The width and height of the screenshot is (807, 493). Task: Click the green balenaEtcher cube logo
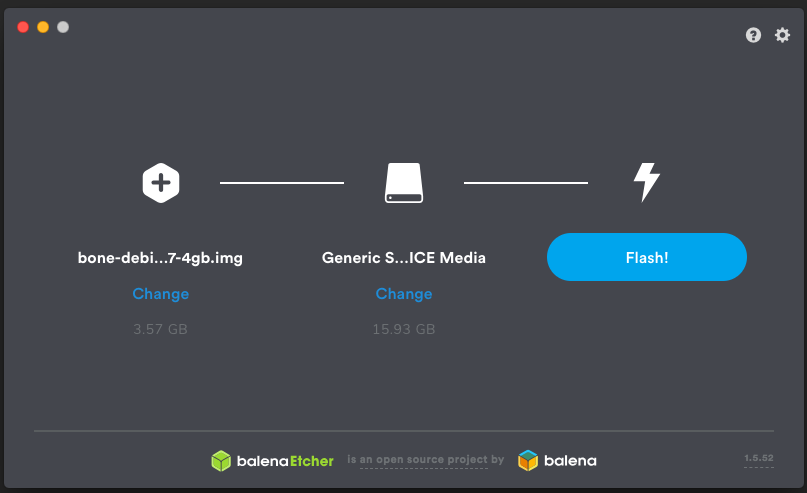[x=221, y=461]
